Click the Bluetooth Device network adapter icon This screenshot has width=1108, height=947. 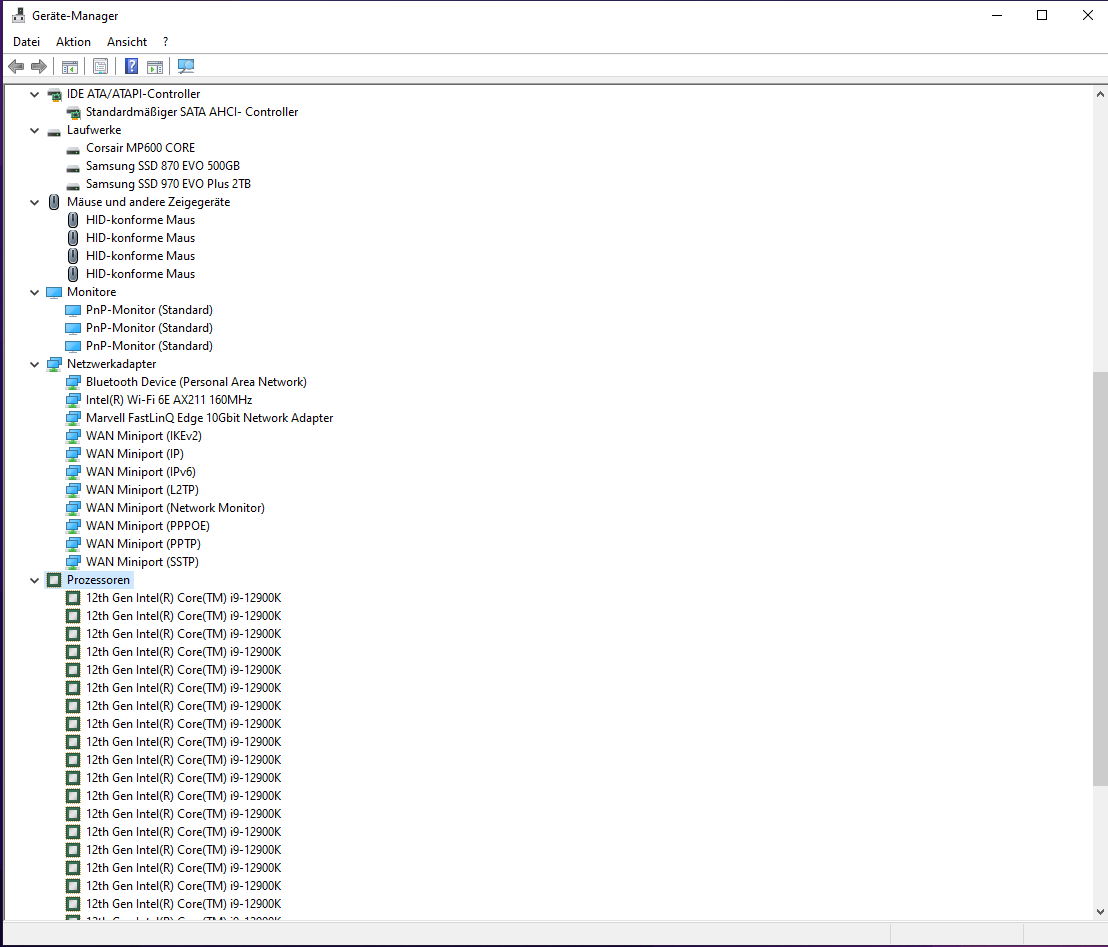[x=73, y=382]
